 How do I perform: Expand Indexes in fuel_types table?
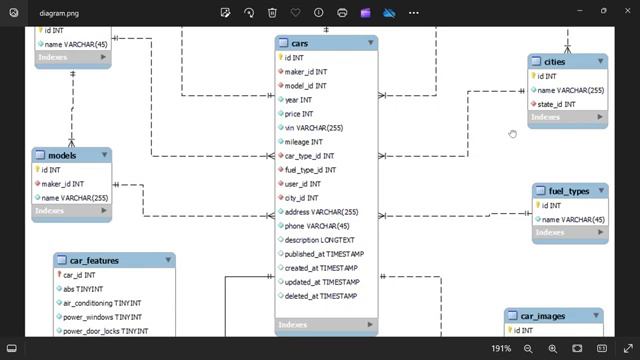tap(600, 232)
